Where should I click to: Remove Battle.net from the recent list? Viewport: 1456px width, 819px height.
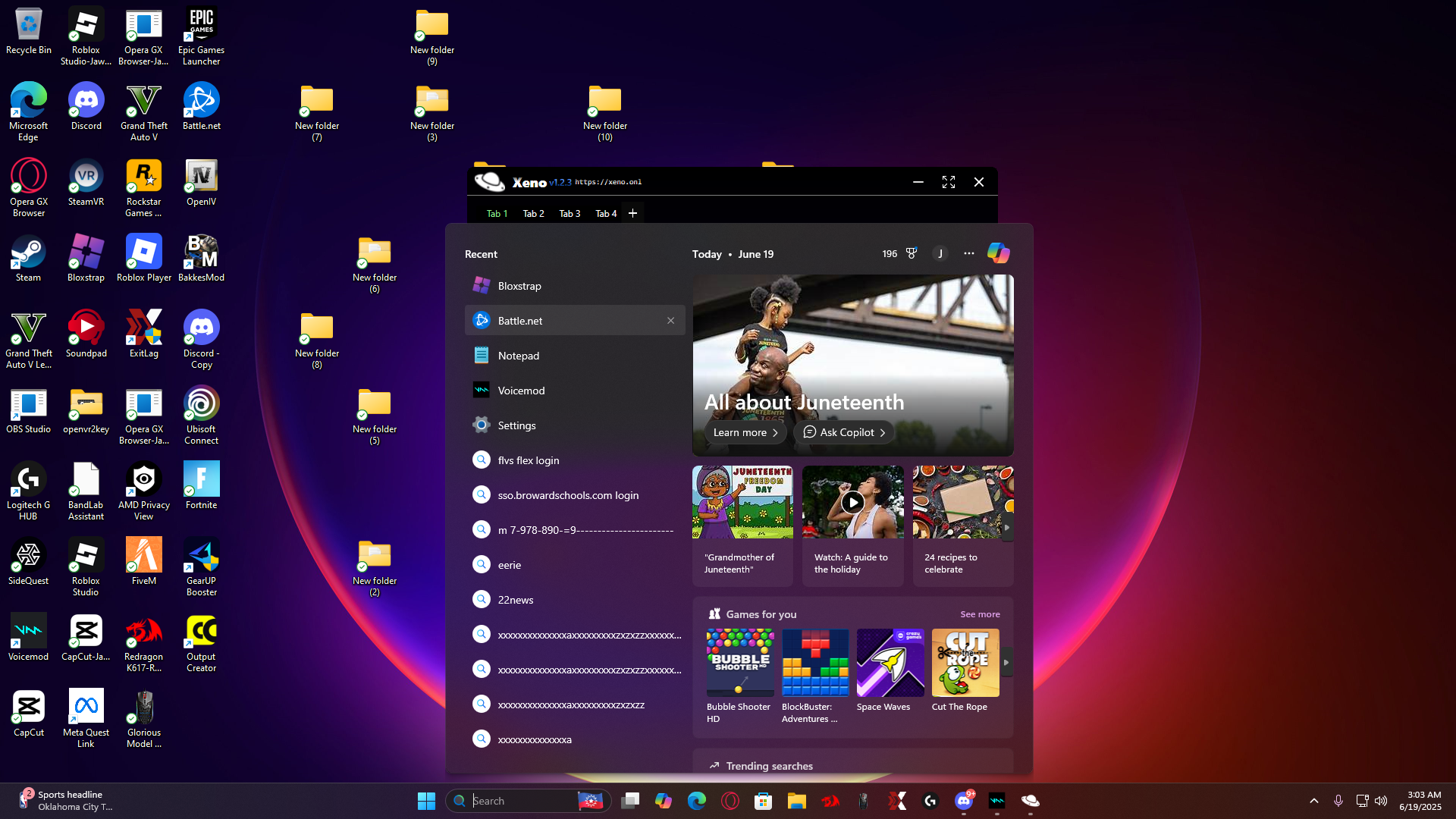coord(670,321)
